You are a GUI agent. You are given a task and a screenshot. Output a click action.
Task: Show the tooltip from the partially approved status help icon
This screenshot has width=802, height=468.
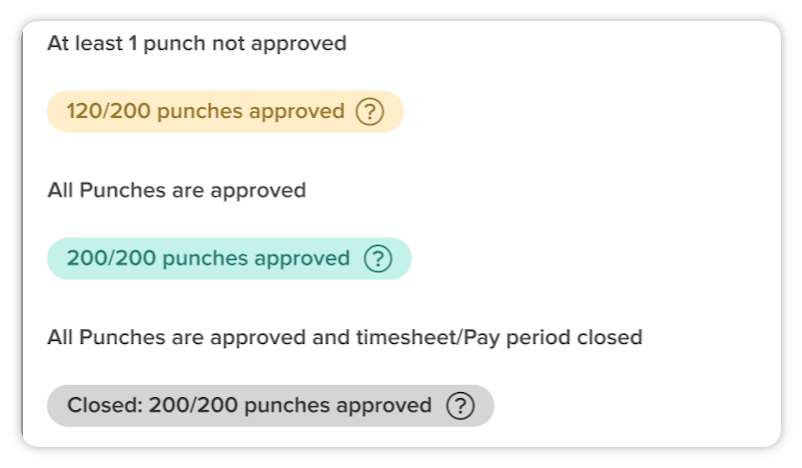(x=370, y=112)
